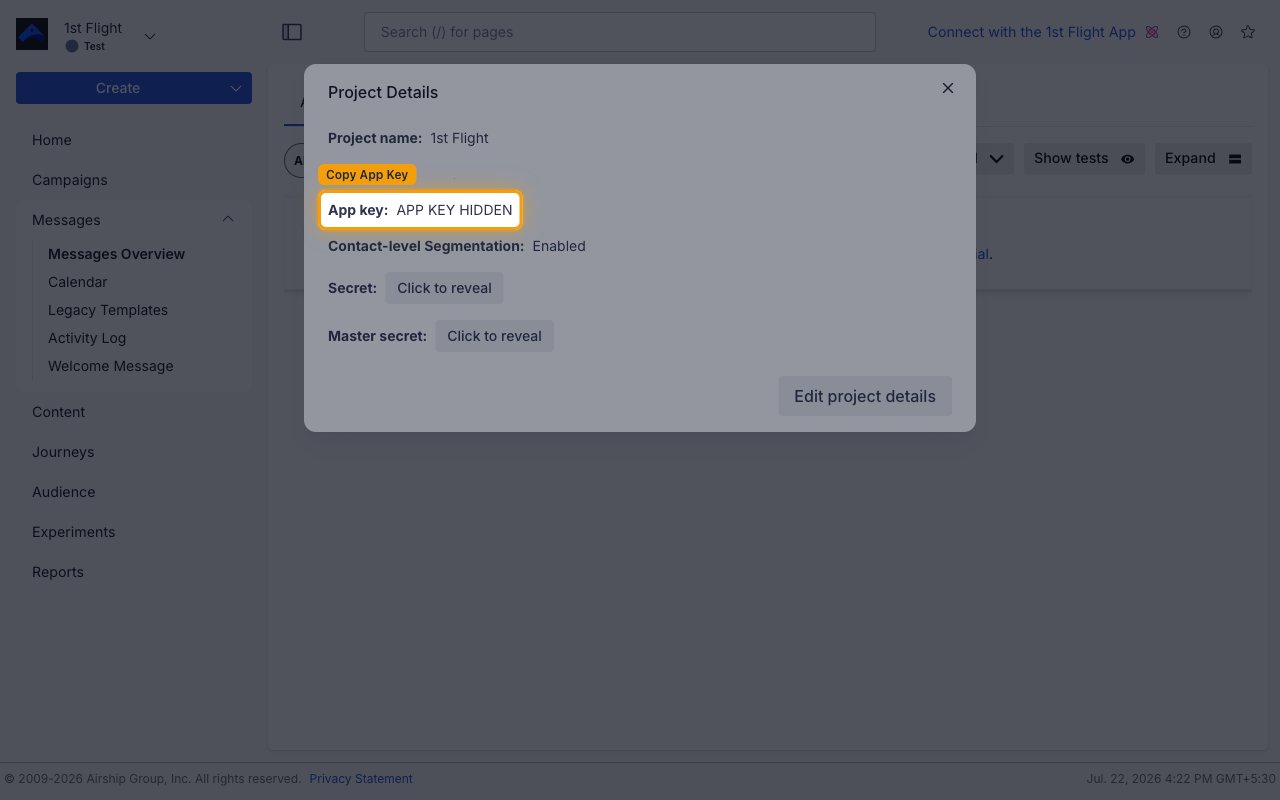The width and height of the screenshot is (1280, 800).
Task: Reveal the Master secret value
Action: coord(494,336)
